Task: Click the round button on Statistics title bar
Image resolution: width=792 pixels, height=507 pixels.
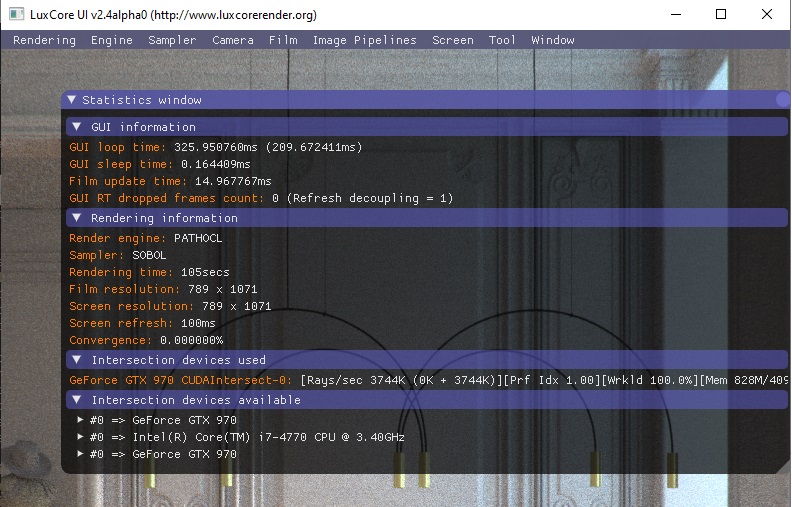Action: coord(782,100)
